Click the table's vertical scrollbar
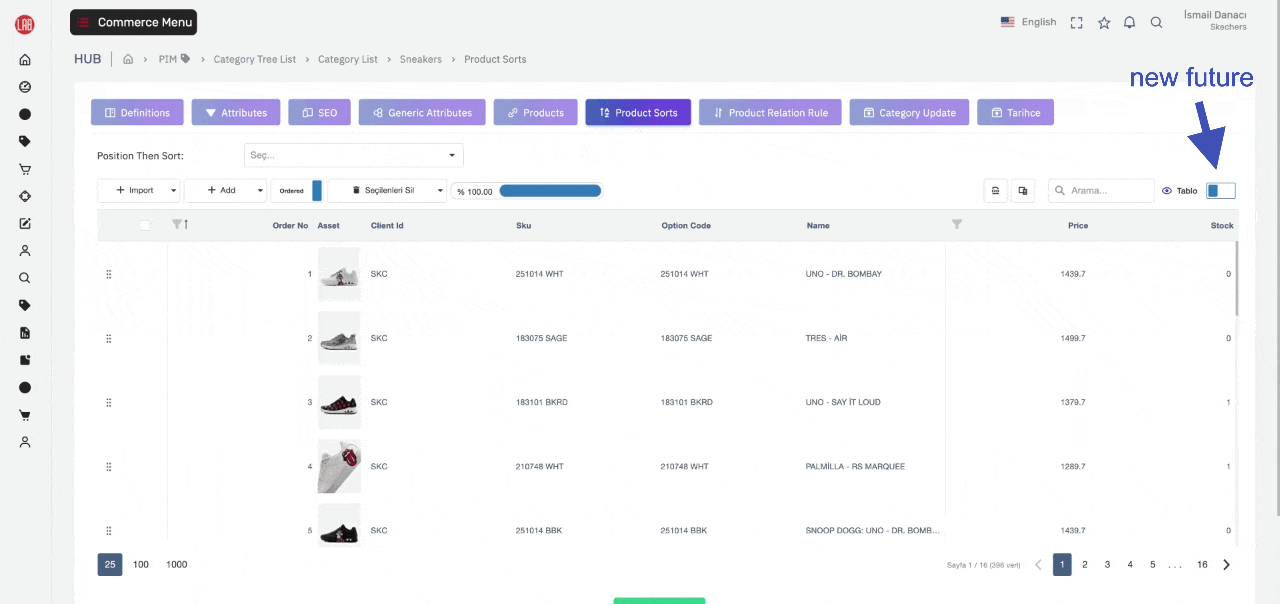This screenshot has height=604, width=1280. (x=1237, y=278)
